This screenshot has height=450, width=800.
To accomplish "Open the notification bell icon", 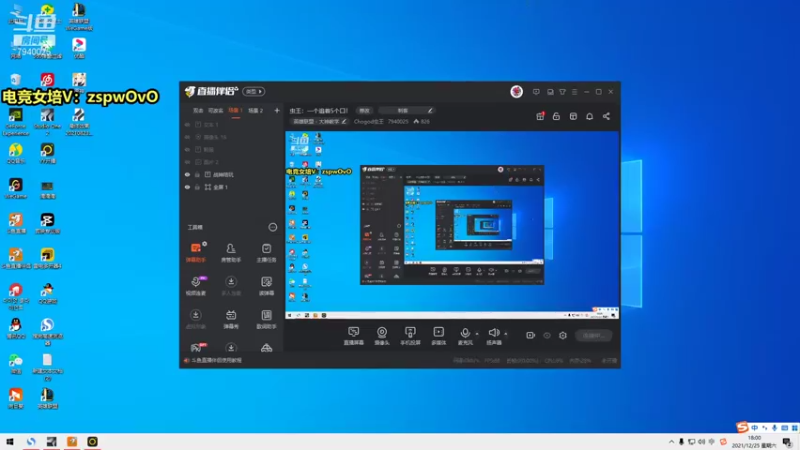I will pos(589,116).
